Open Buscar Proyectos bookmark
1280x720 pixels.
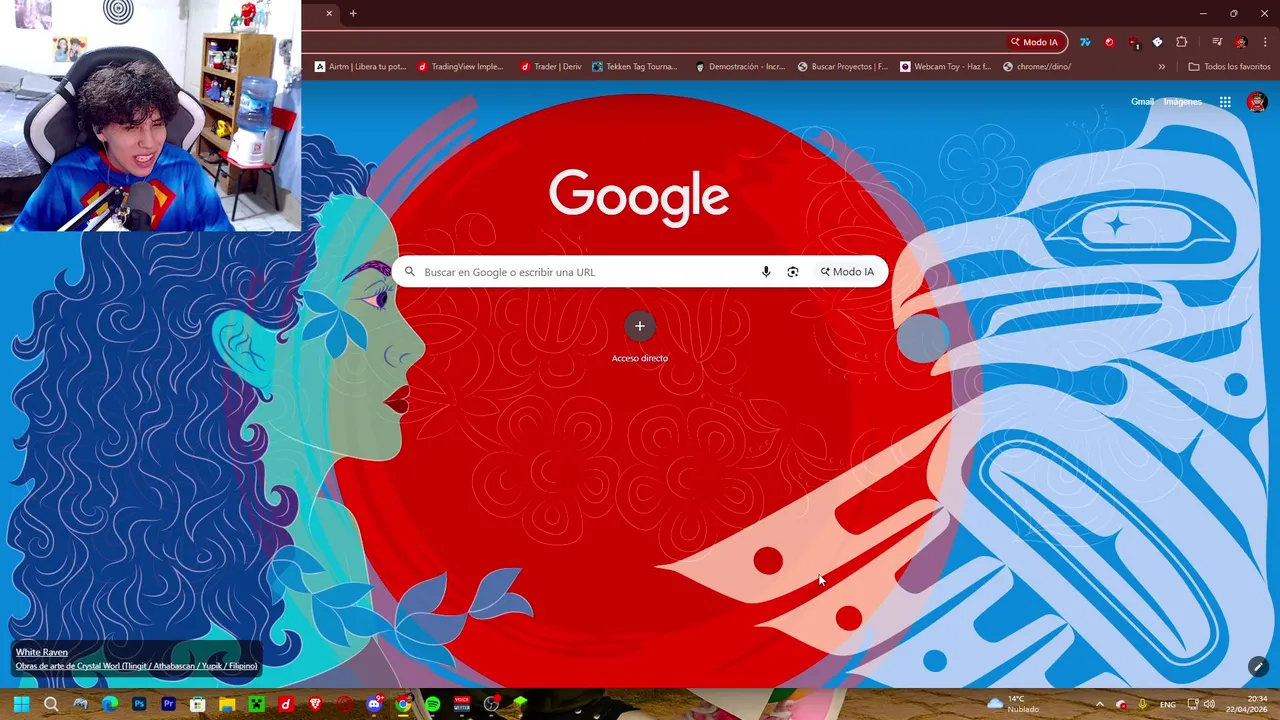click(843, 67)
